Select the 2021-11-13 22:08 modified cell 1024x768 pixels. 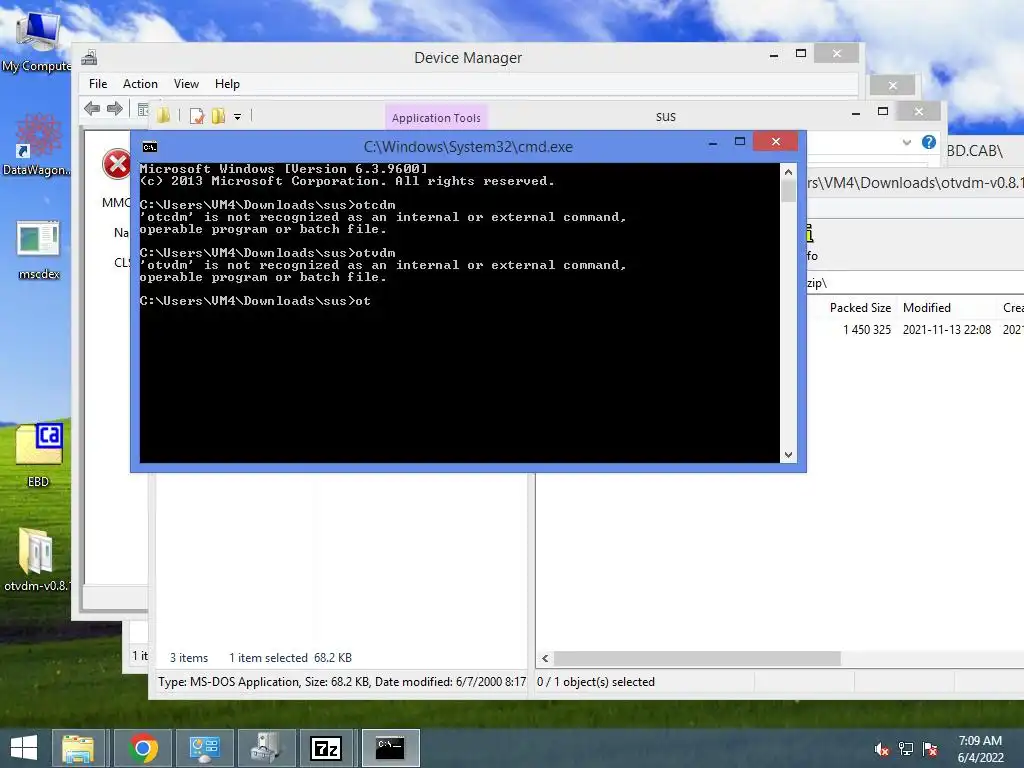[946, 330]
